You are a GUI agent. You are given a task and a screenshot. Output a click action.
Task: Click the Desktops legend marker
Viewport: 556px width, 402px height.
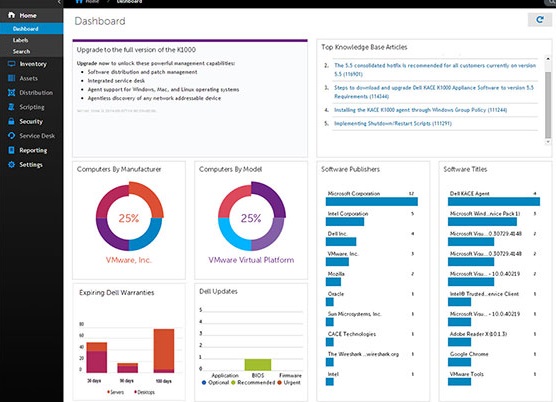(135, 392)
